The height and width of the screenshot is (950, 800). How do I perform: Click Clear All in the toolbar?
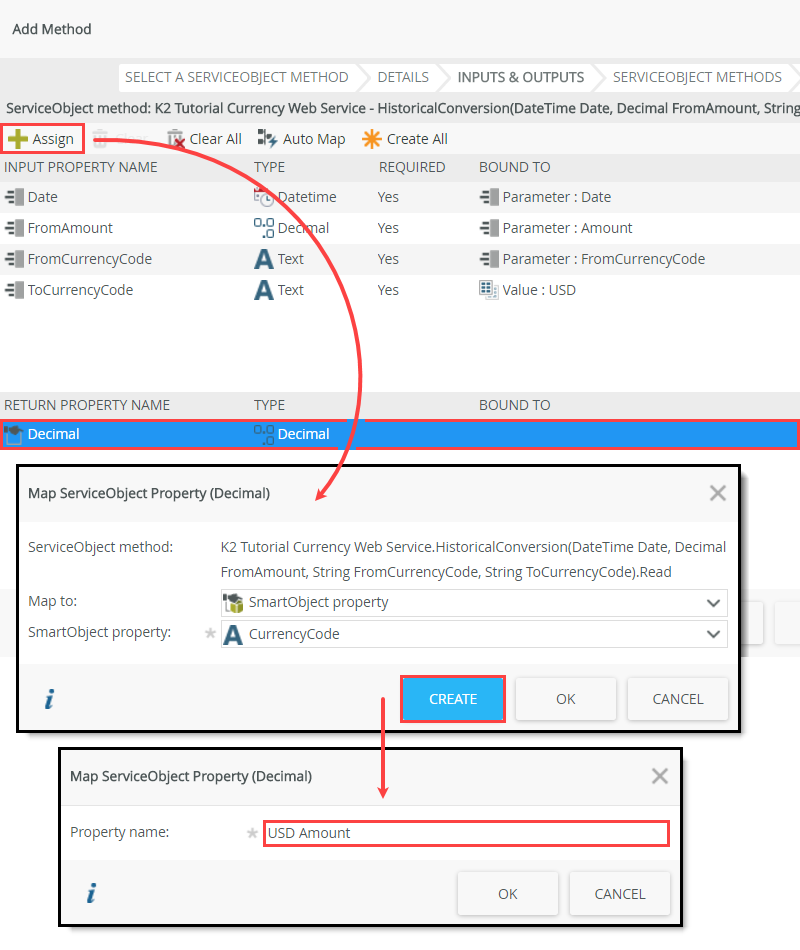tap(204, 139)
